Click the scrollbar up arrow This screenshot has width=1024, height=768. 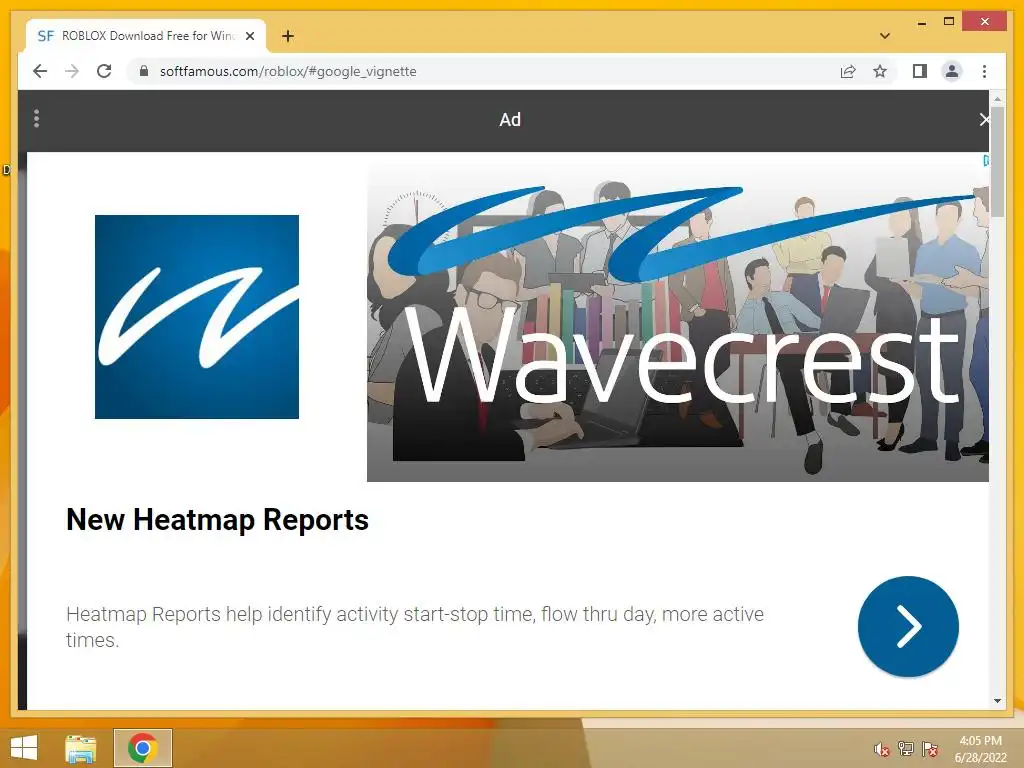[x=997, y=99]
